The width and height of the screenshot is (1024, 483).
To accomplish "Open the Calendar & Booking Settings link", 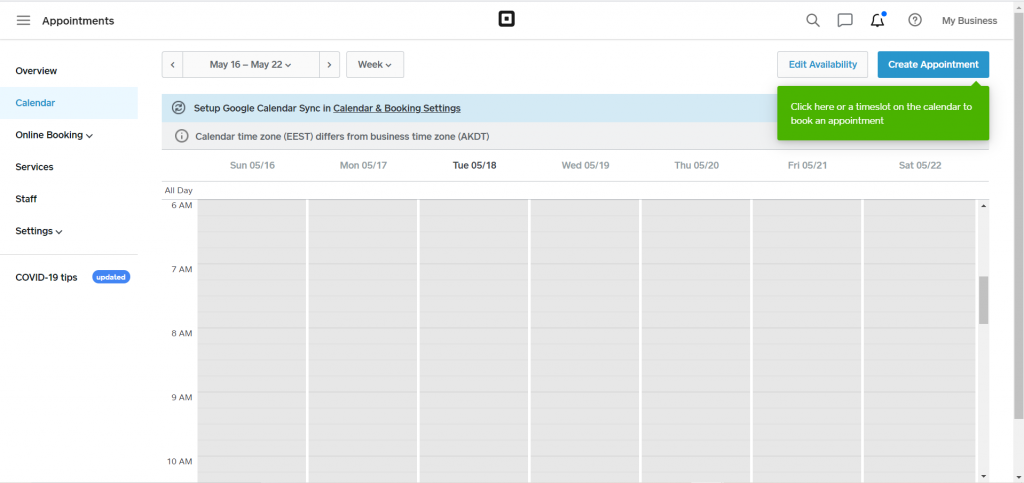I will click(x=396, y=108).
